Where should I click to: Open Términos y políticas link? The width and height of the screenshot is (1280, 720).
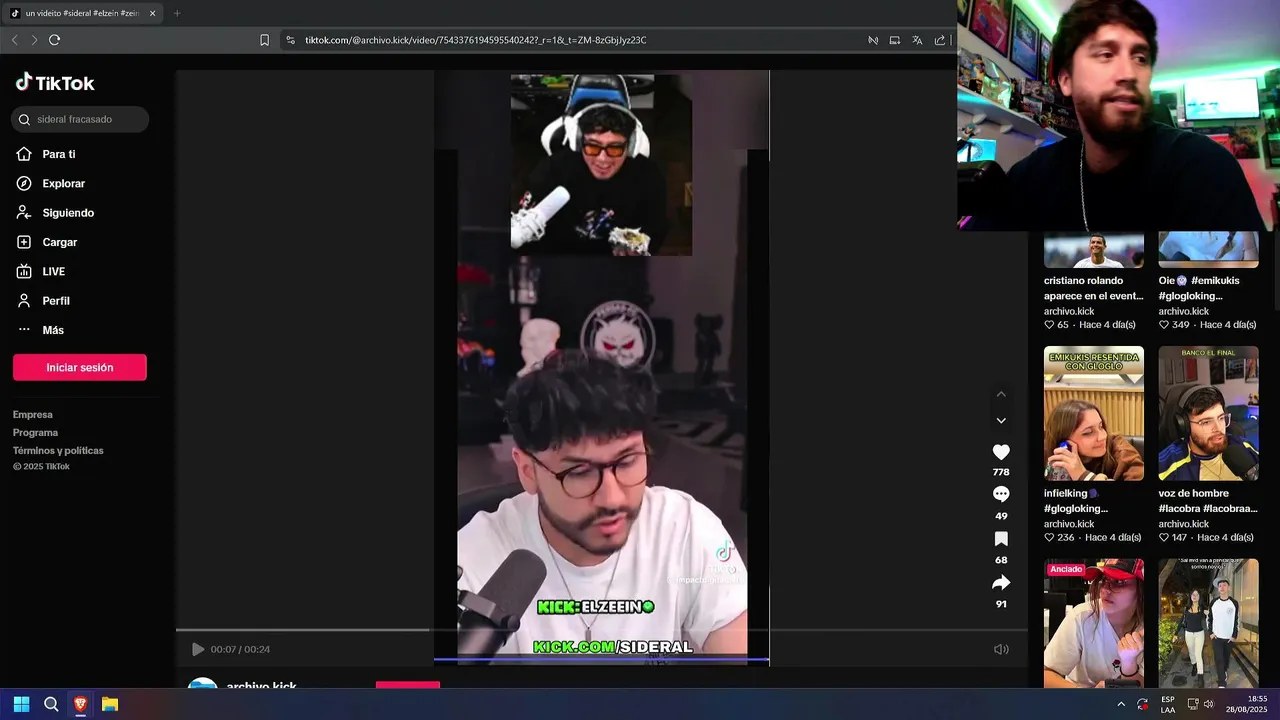58,450
